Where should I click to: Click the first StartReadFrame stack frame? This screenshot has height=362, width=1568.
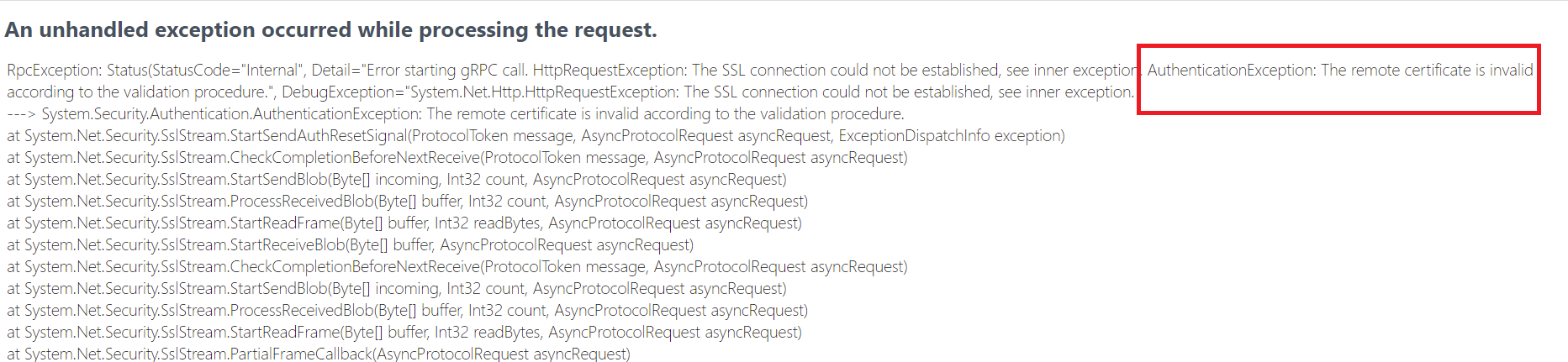[x=404, y=223]
